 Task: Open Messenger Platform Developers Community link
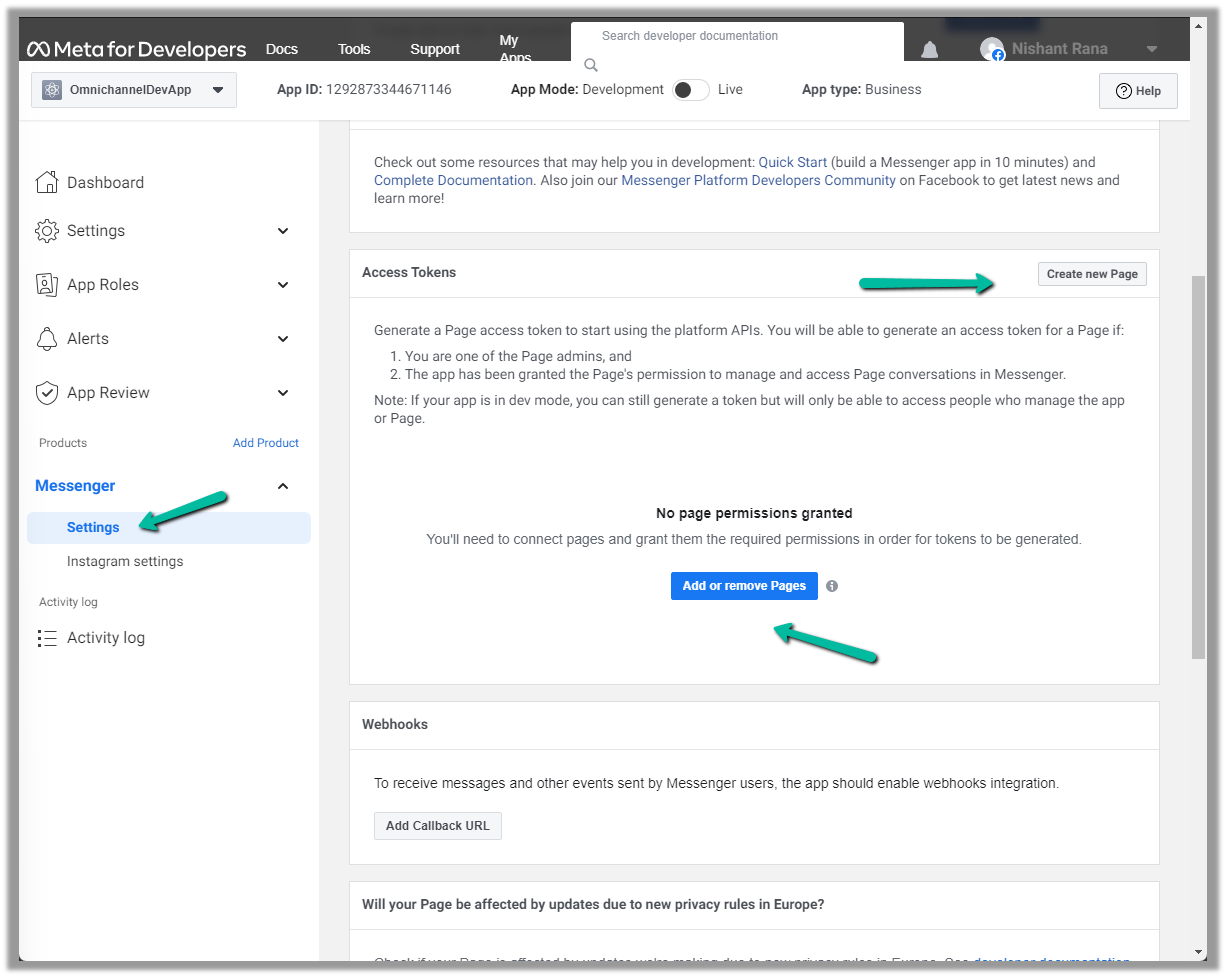tap(759, 181)
